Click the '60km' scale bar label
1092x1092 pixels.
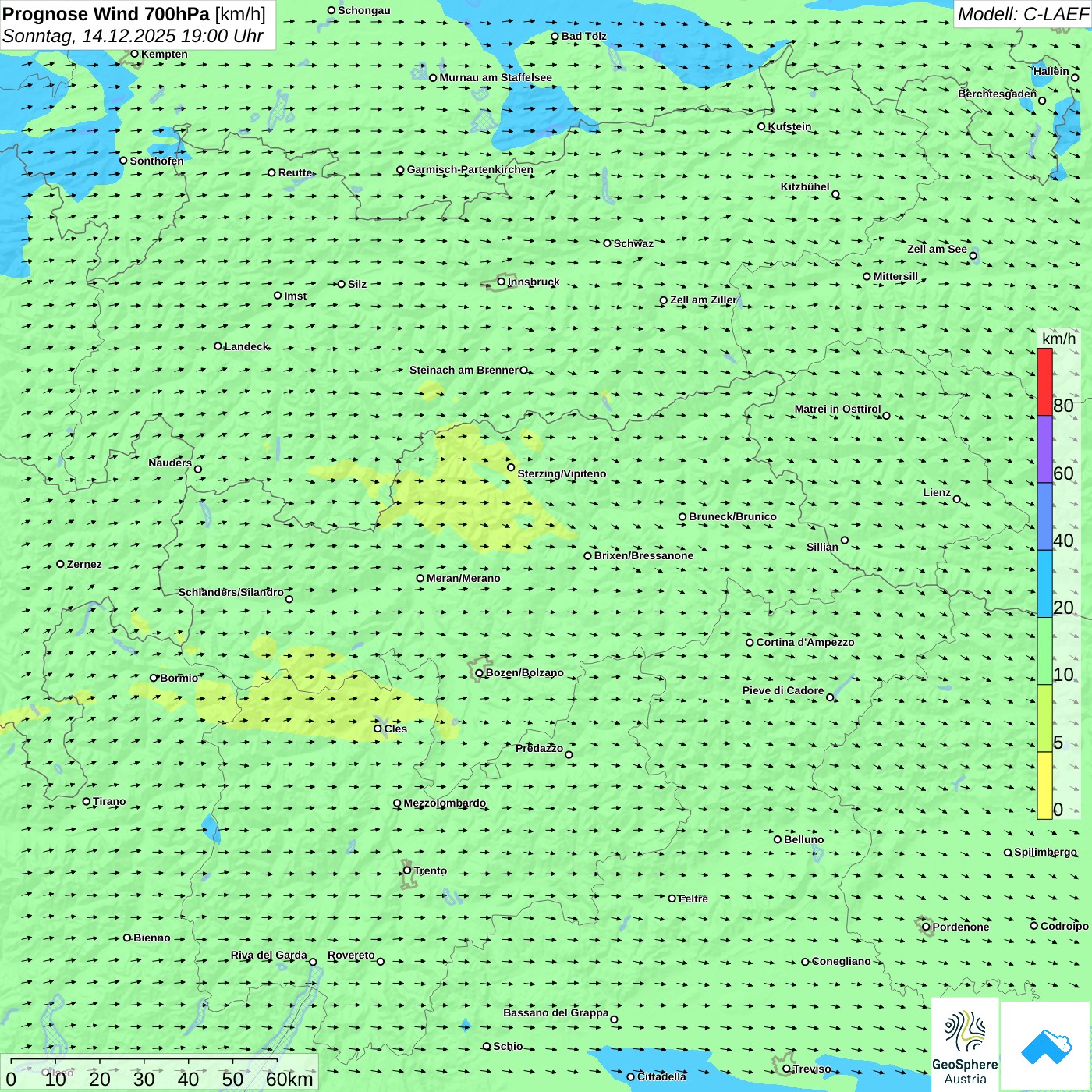coord(289,1079)
